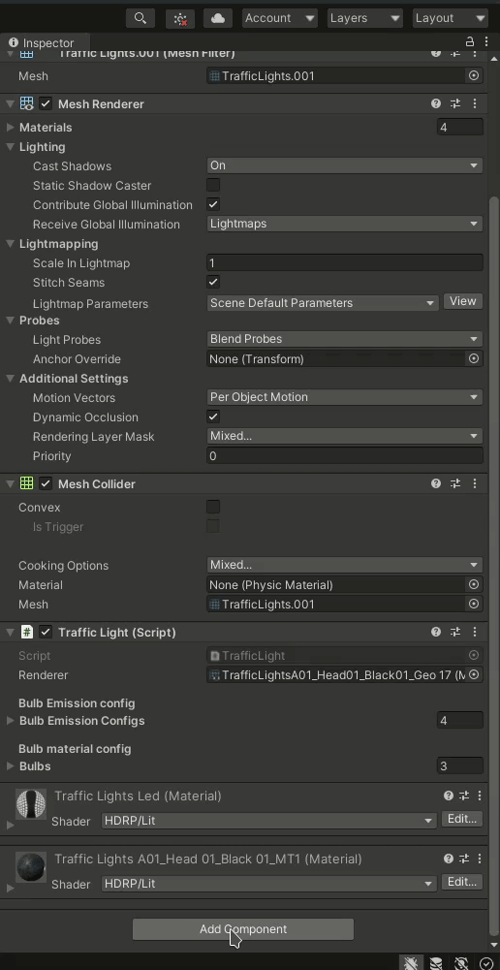Open Traffic Light script more options menu
The height and width of the screenshot is (970, 500).
point(475,632)
